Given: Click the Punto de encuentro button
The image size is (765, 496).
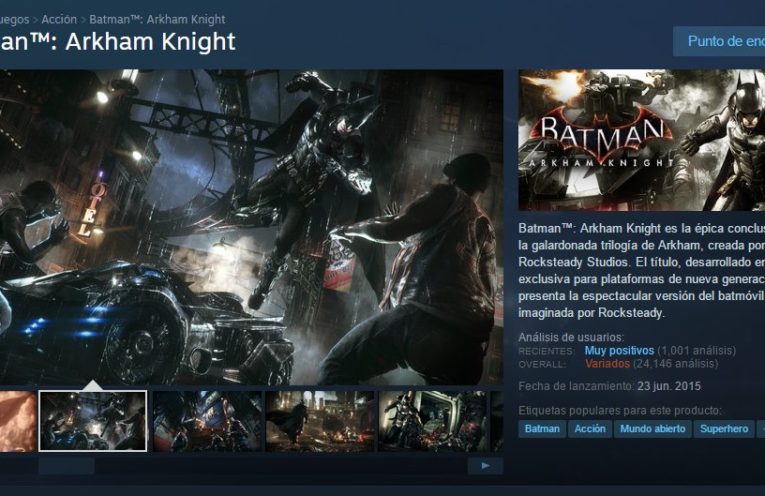Looking at the screenshot, I should (x=719, y=41).
